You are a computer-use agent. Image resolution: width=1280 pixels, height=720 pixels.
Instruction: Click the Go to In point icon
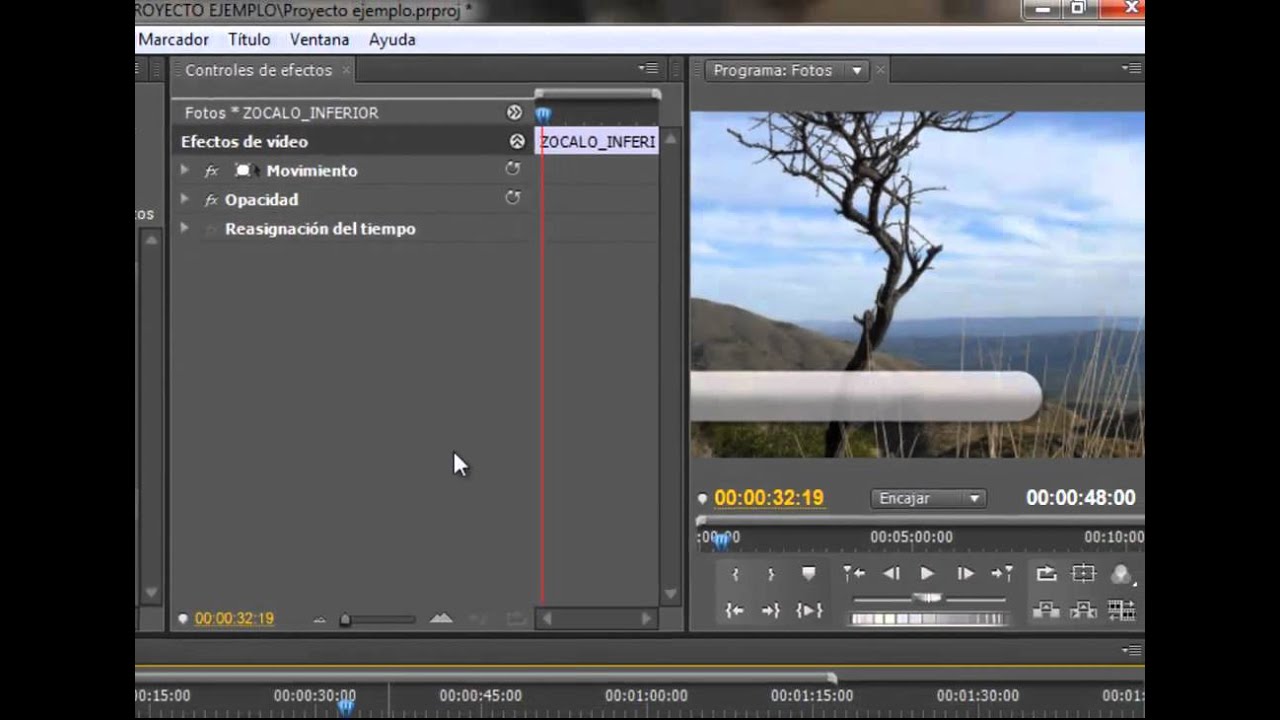coord(735,610)
